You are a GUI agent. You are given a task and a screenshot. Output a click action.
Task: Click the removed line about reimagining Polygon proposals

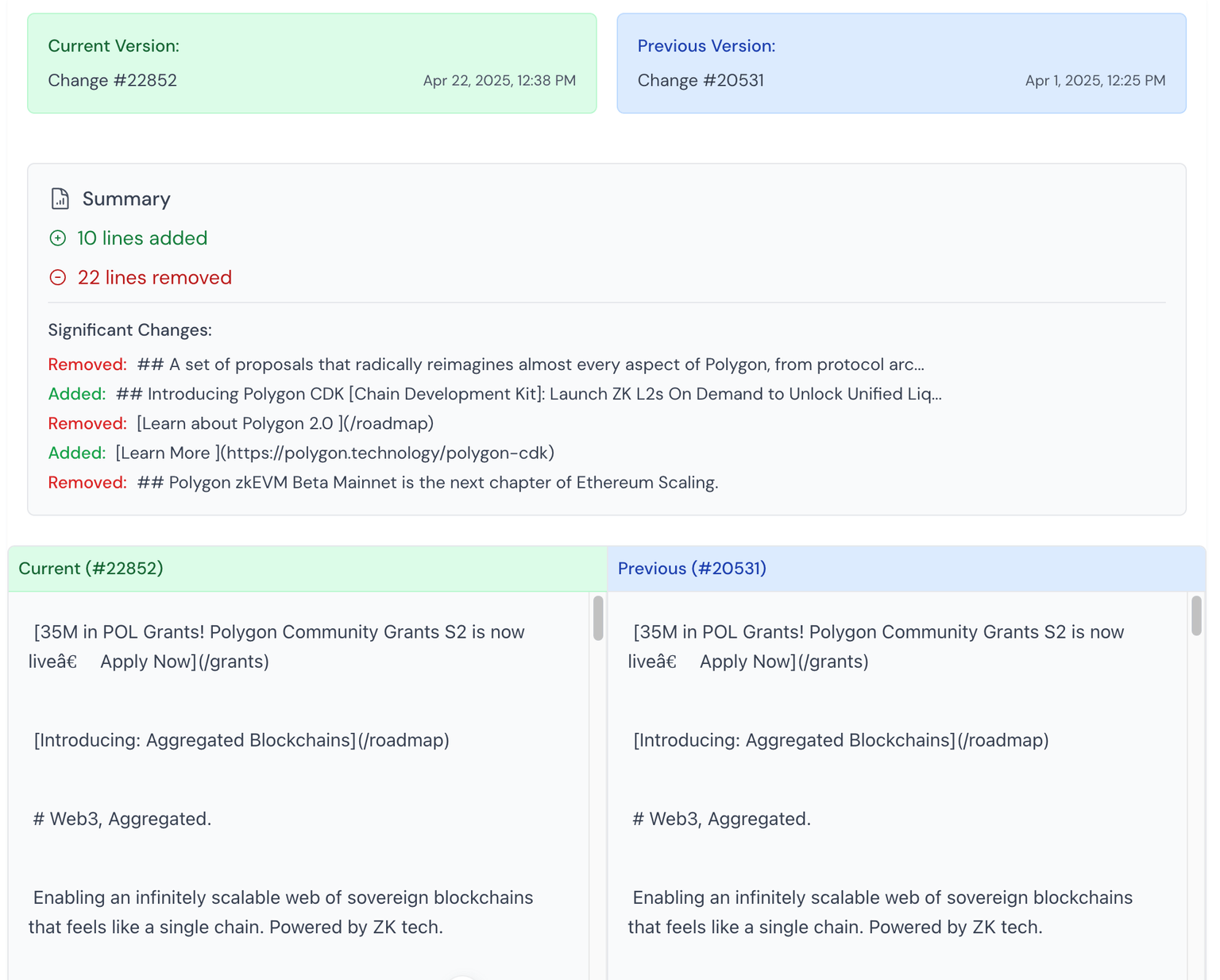486,365
